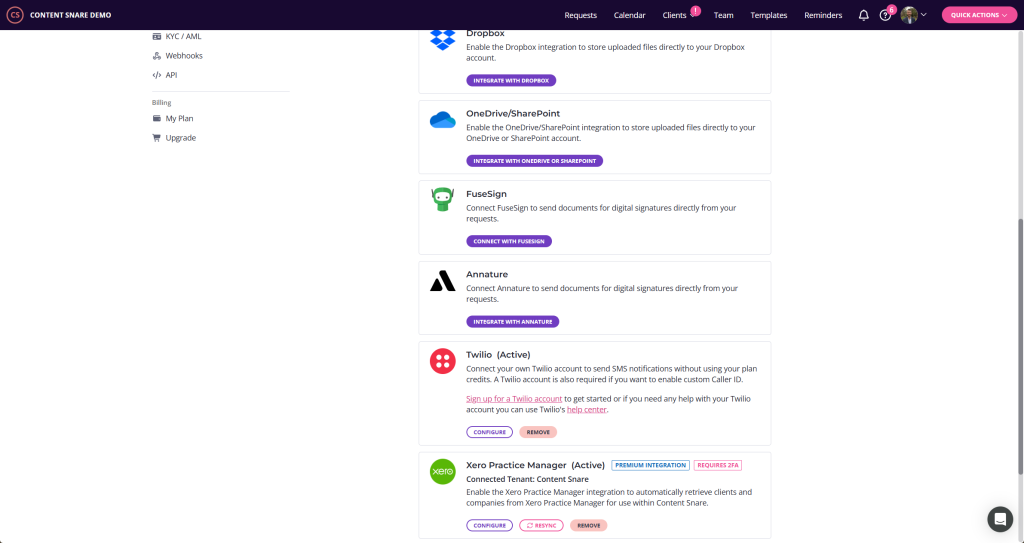
Task: Navigate to the Team page
Action: click(x=724, y=15)
